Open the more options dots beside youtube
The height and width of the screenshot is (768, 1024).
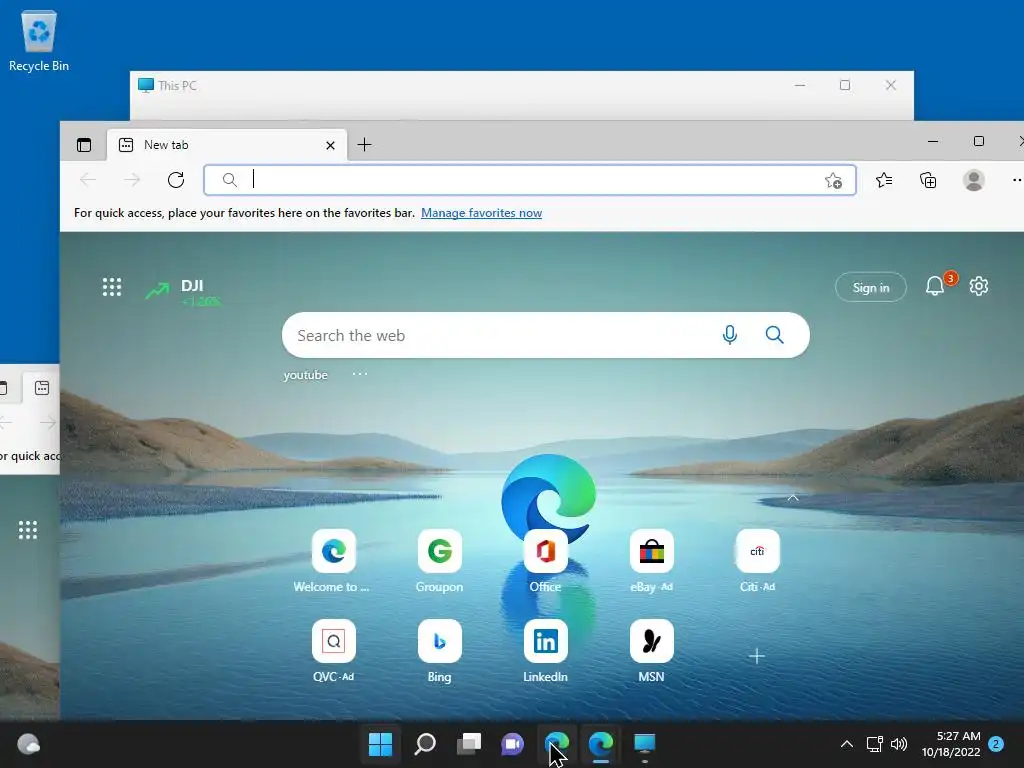pos(360,374)
